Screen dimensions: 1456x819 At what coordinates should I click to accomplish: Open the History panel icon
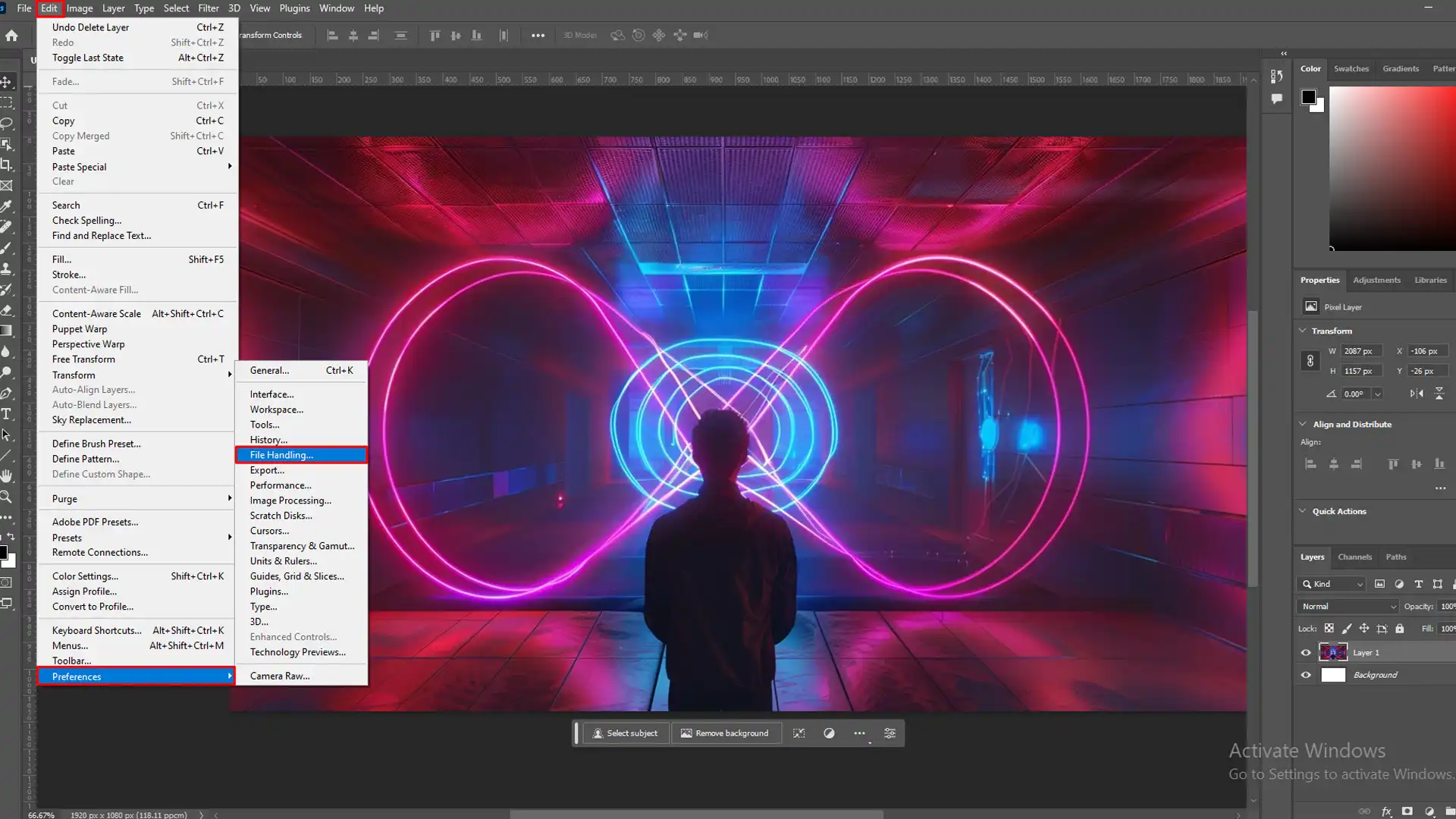click(x=1277, y=76)
